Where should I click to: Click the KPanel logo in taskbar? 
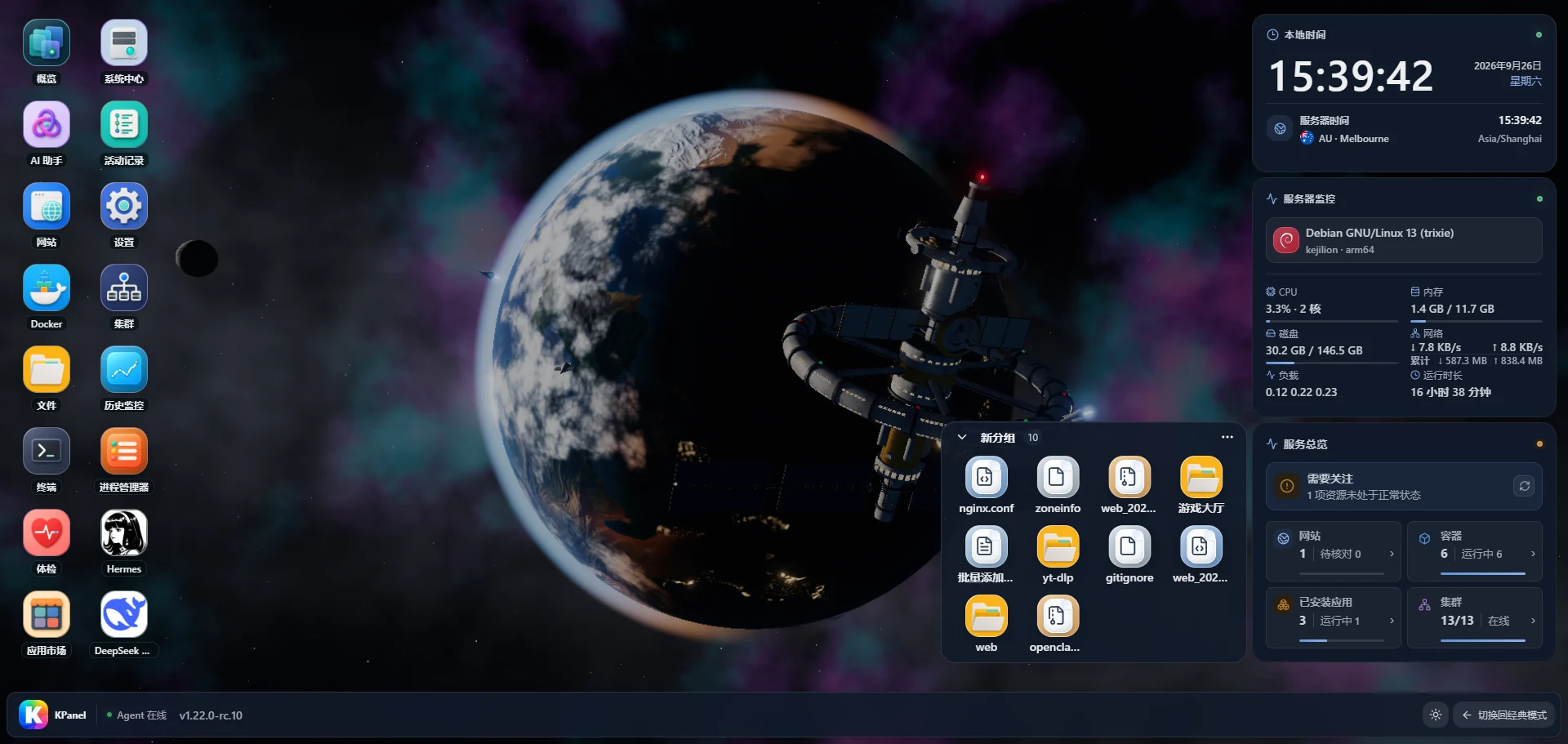click(x=33, y=715)
